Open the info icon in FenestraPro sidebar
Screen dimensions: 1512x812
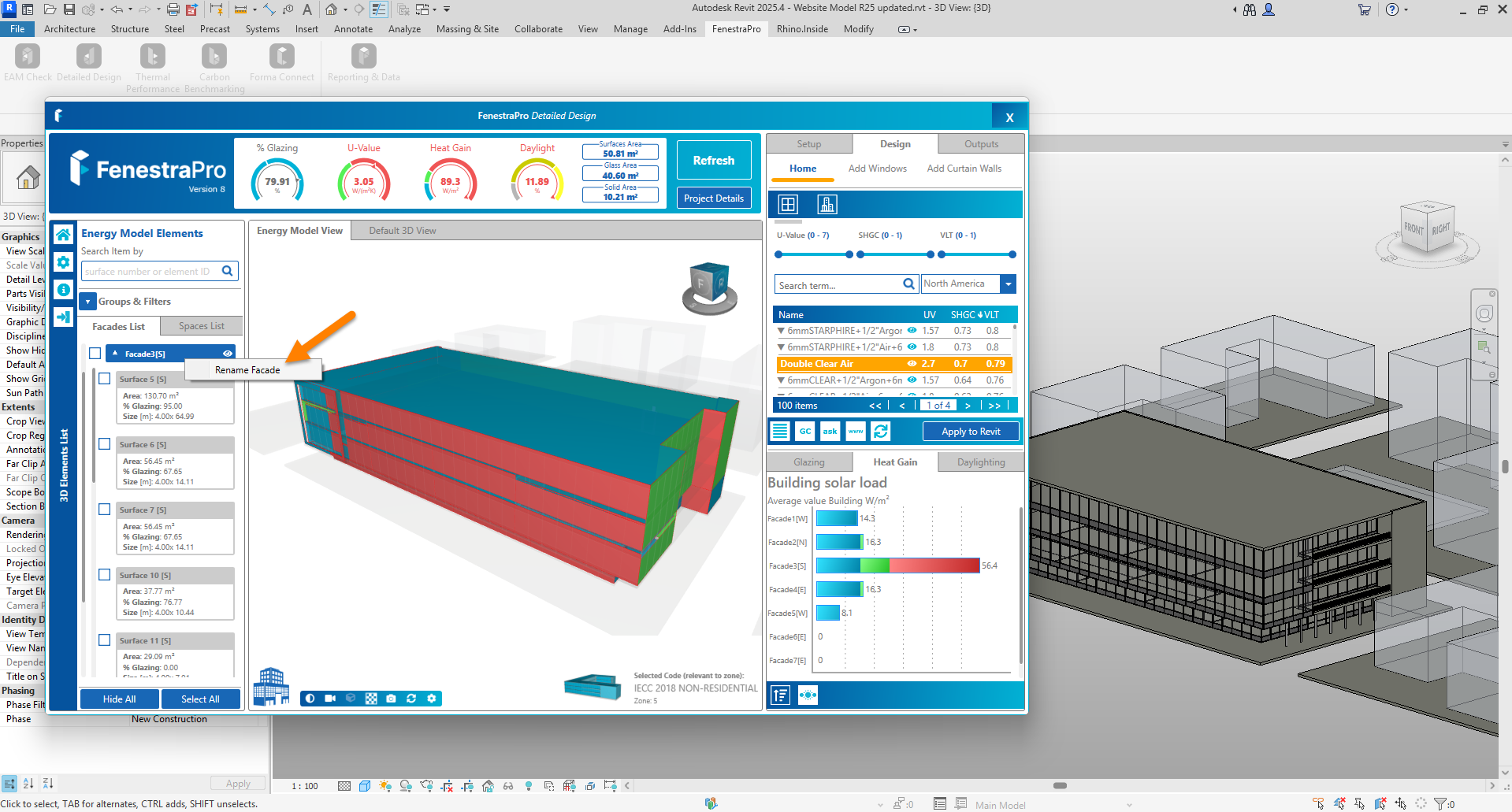[x=64, y=290]
